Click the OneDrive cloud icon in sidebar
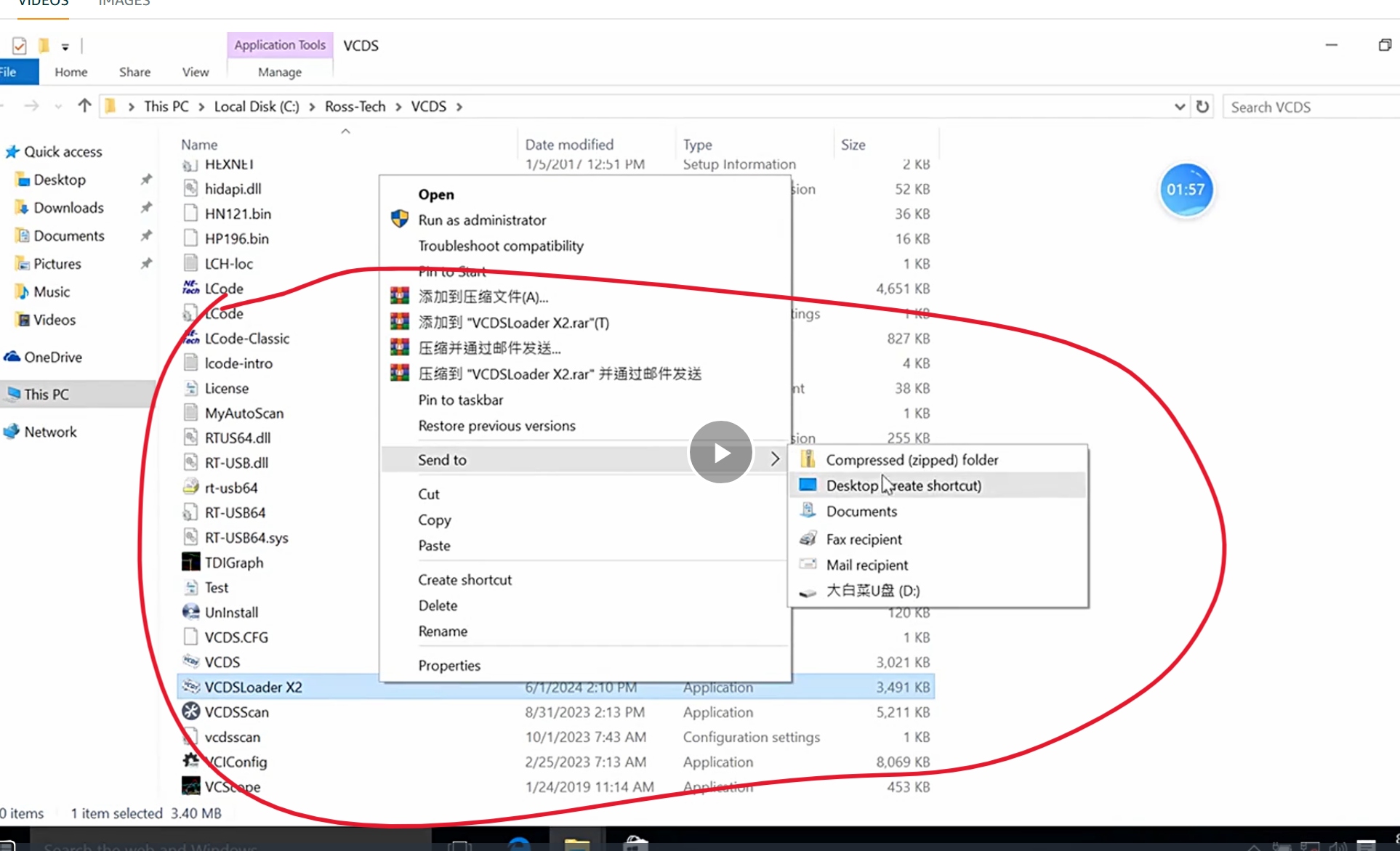Screen dimensions: 1400x851 12,357
